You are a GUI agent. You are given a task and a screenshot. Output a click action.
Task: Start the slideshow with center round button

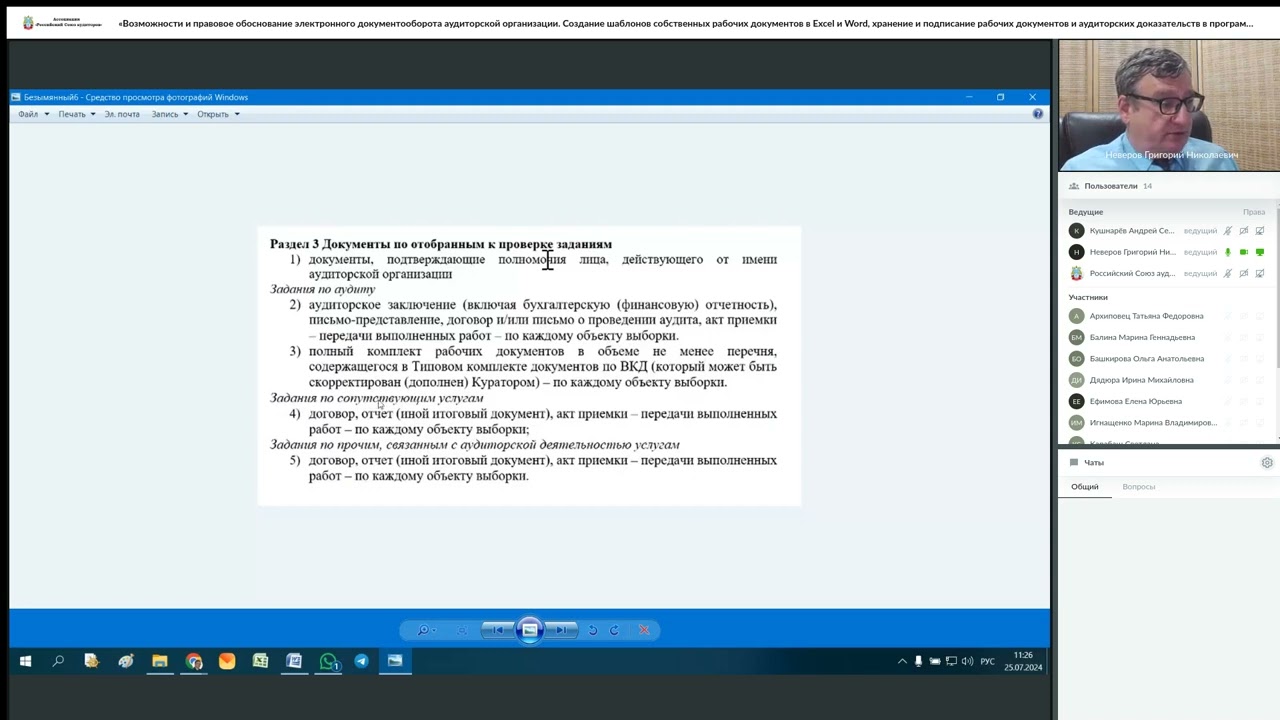pos(530,630)
